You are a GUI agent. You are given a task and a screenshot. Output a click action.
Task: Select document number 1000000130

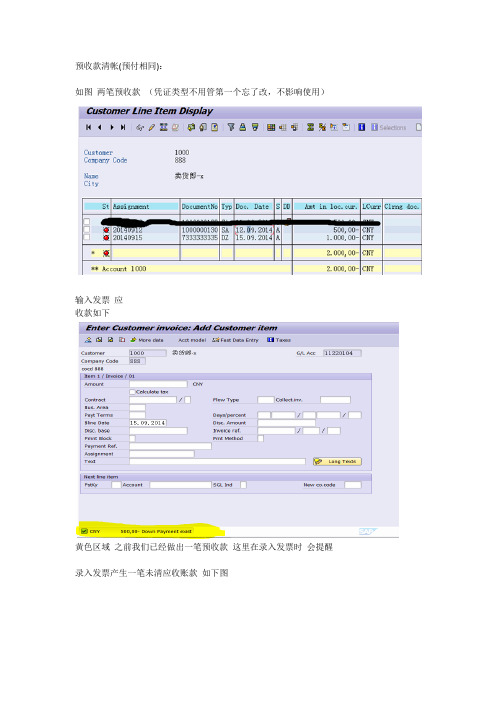pos(200,230)
